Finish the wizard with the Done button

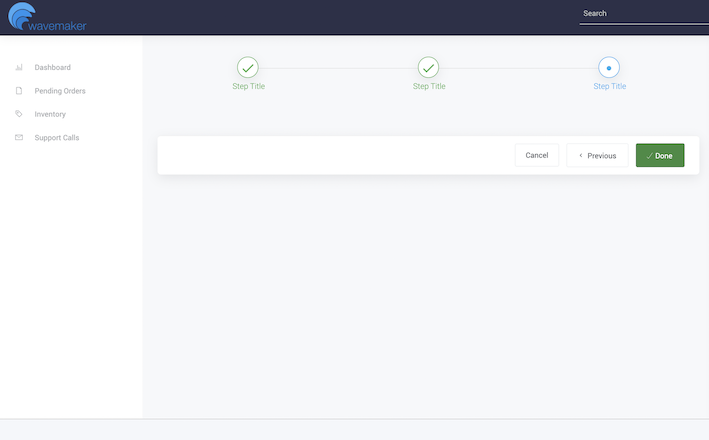coord(660,155)
